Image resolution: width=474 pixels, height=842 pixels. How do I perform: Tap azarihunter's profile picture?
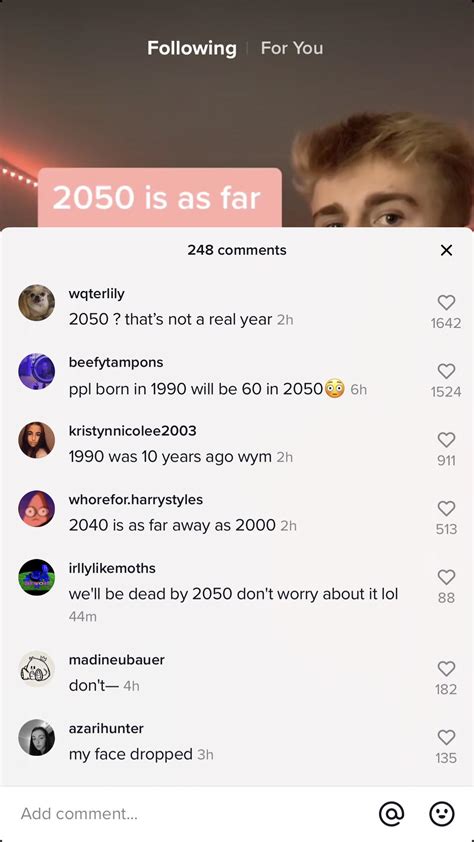pos(37,737)
